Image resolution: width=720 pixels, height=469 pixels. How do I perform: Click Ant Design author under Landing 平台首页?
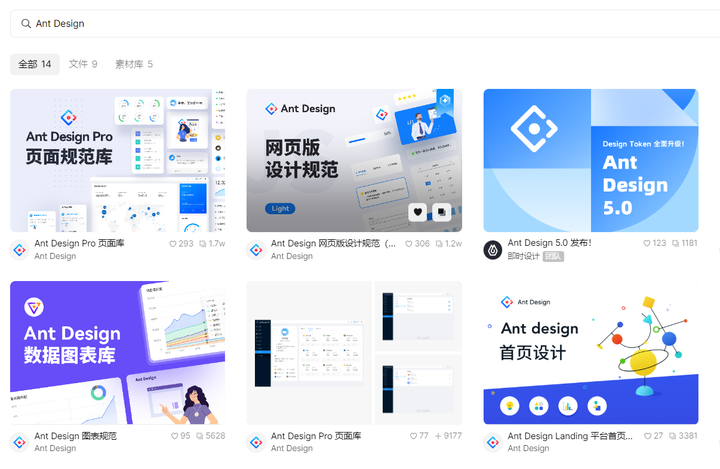(529, 448)
